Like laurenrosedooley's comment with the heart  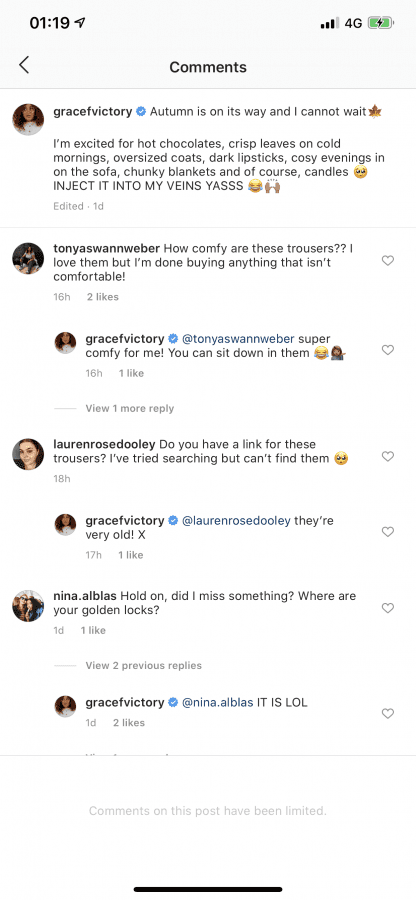388,456
